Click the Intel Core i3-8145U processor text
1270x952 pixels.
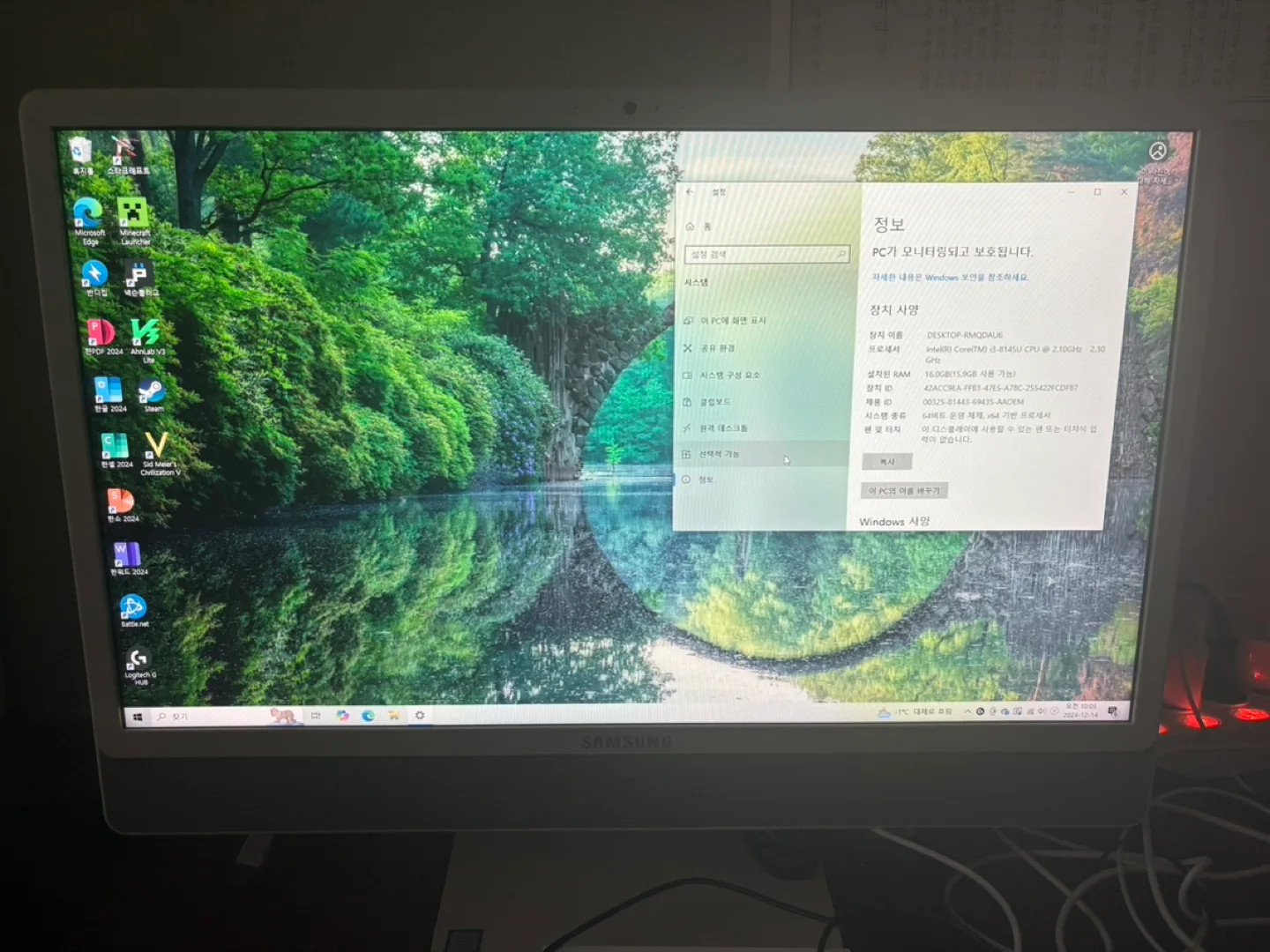tap(1014, 354)
